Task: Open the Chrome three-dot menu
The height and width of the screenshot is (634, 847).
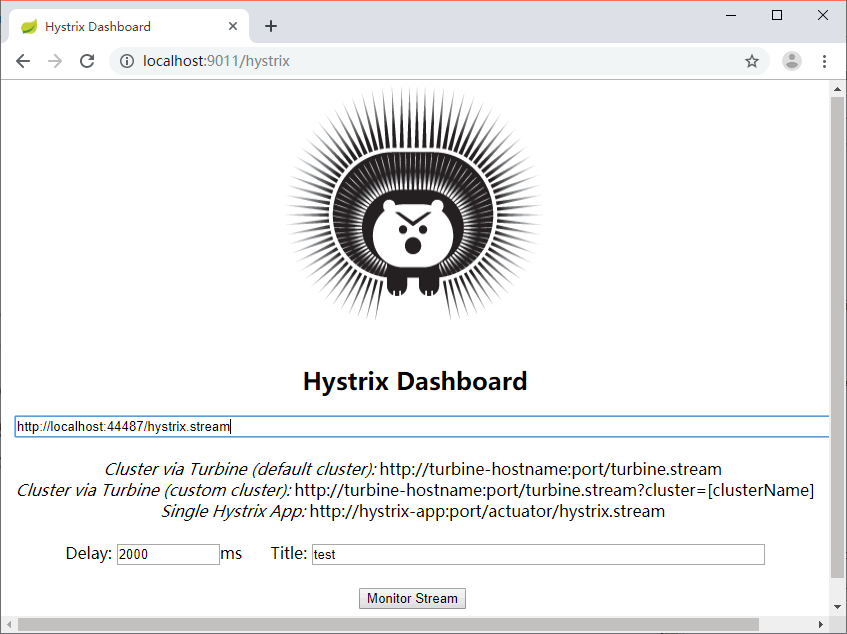Action: click(824, 61)
